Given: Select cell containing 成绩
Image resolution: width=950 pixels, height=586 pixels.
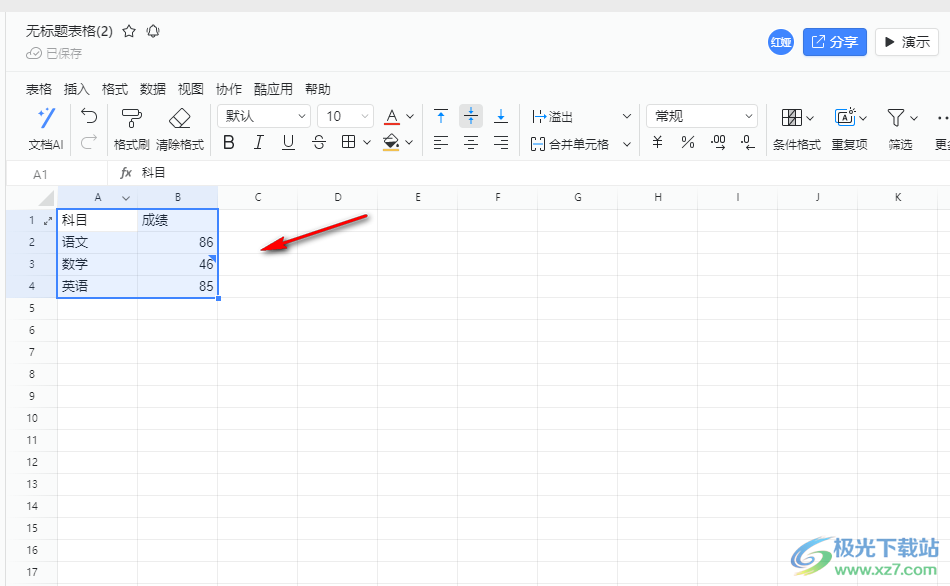Looking at the screenshot, I should (178, 220).
